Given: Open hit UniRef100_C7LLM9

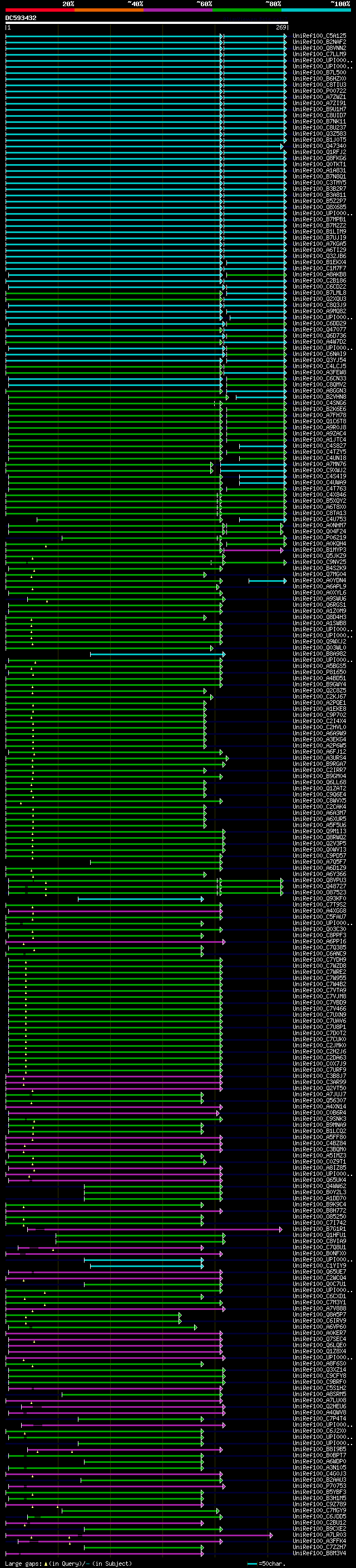Looking at the screenshot, I should coord(319,54).
